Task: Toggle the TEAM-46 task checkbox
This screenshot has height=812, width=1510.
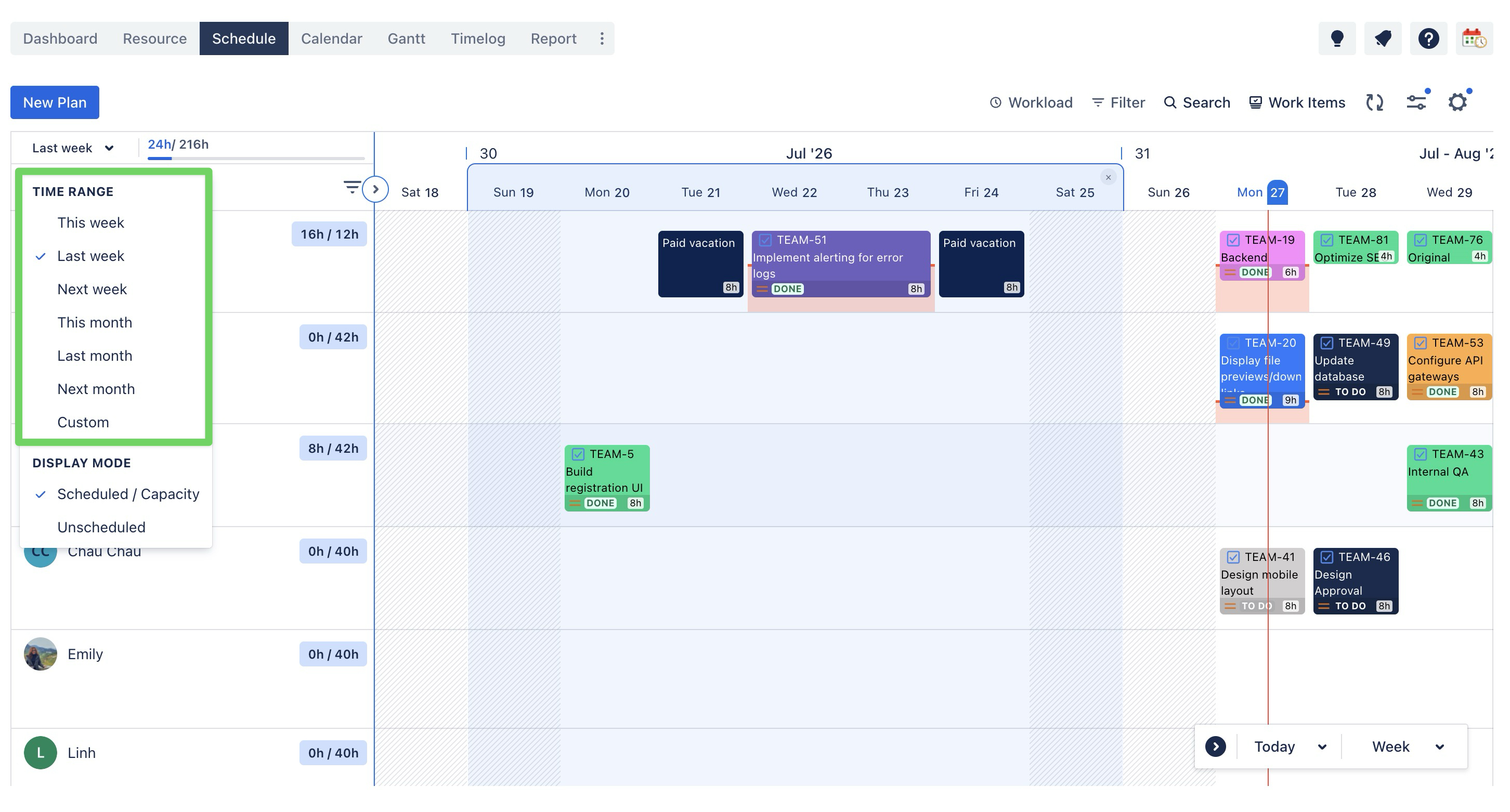Action: [x=1327, y=558]
